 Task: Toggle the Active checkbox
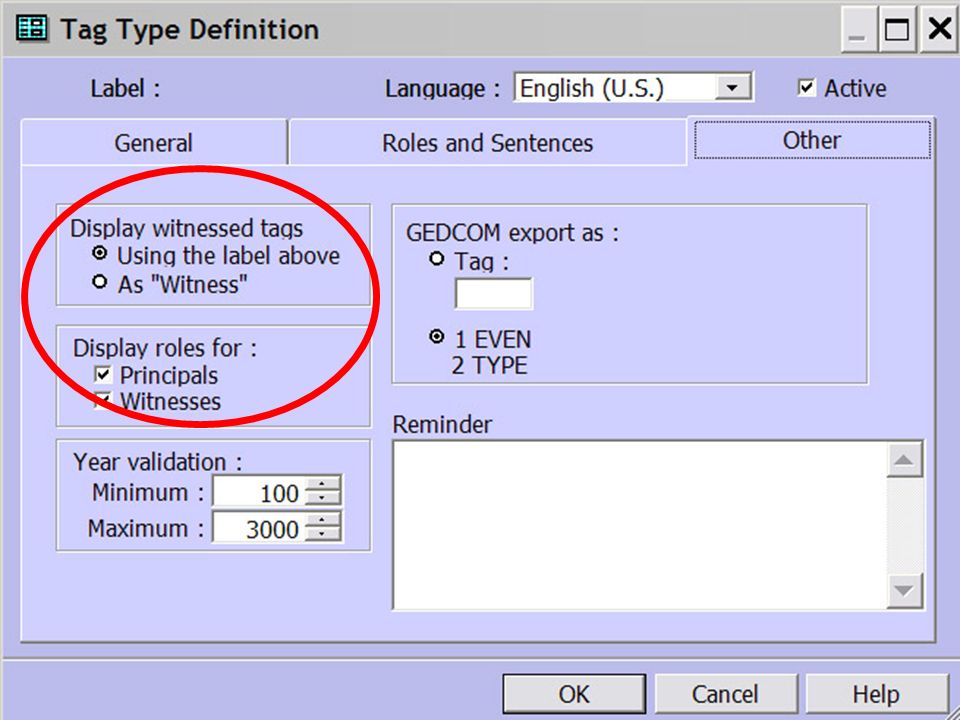point(806,88)
